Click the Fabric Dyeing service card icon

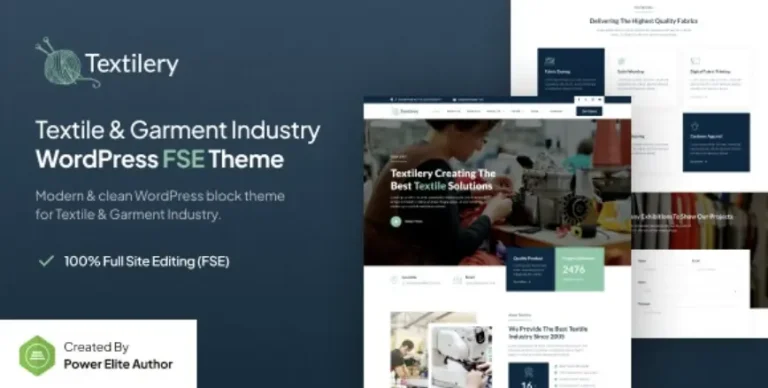coord(550,61)
